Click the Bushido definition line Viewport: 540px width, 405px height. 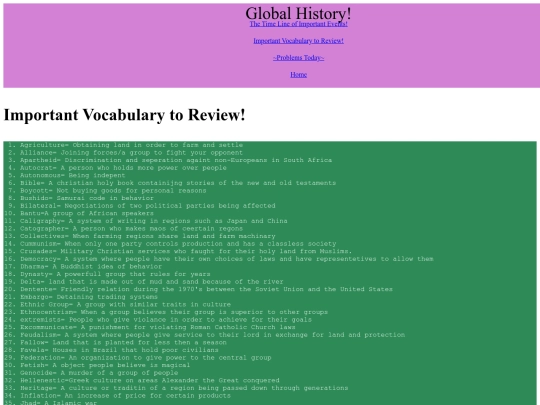(87, 198)
